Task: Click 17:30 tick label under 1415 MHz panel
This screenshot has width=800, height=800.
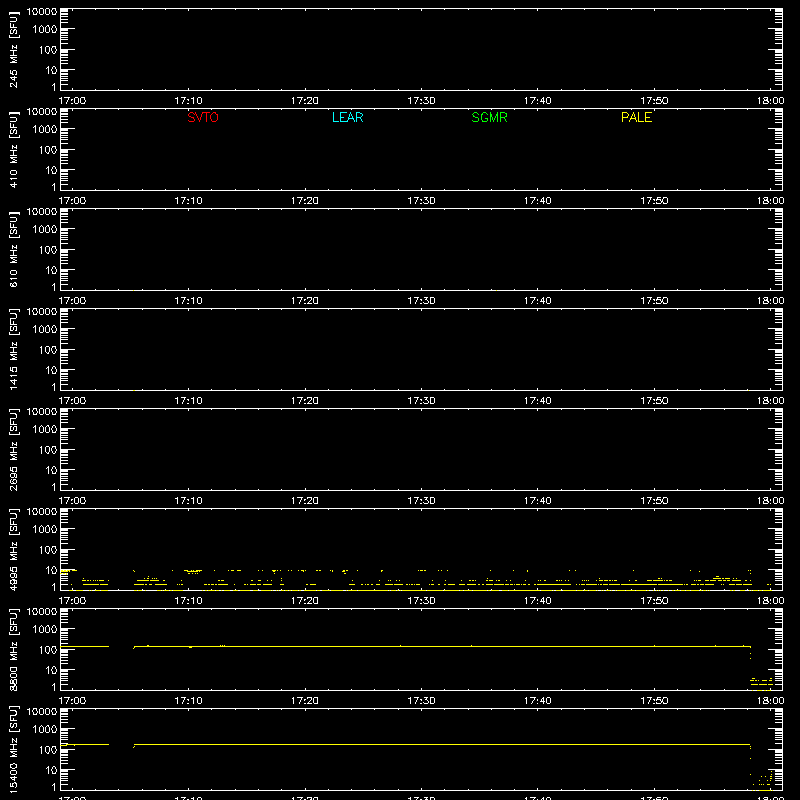Action: tap(421, 401)
